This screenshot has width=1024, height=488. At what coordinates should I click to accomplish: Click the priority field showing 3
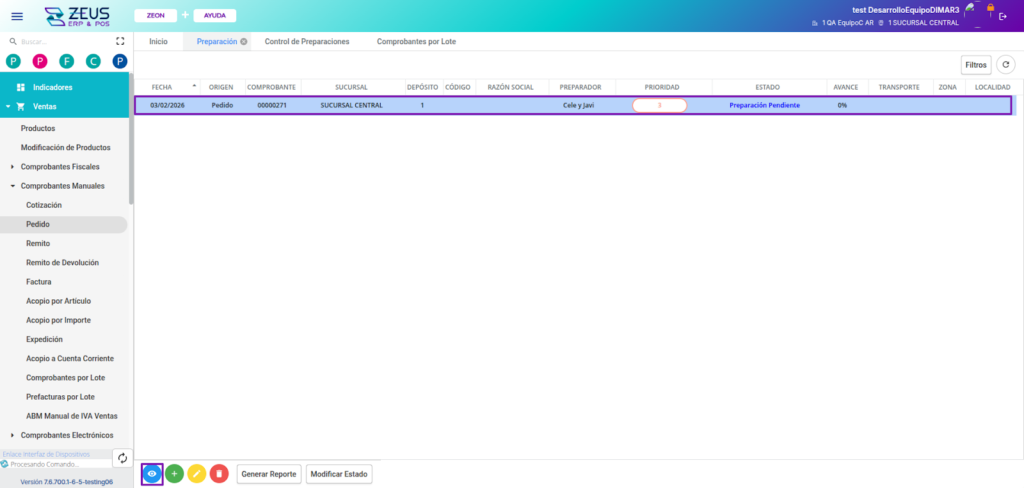(x=659, y=105)
